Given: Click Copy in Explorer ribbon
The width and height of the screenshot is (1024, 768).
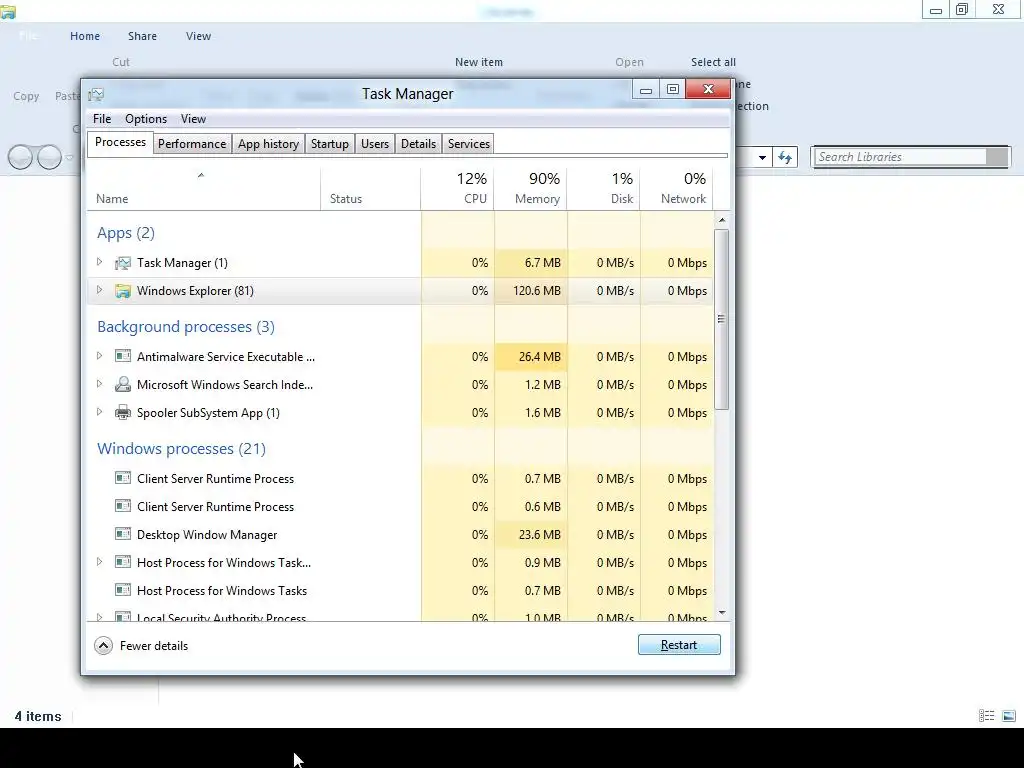Looking at the screenshot, I should [x=26, y=96].
